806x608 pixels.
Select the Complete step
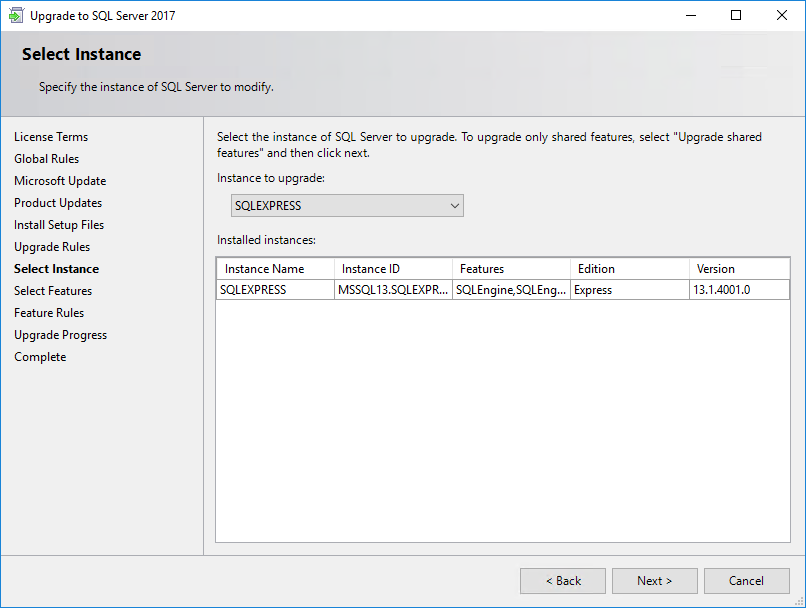(x=40, y=357)
